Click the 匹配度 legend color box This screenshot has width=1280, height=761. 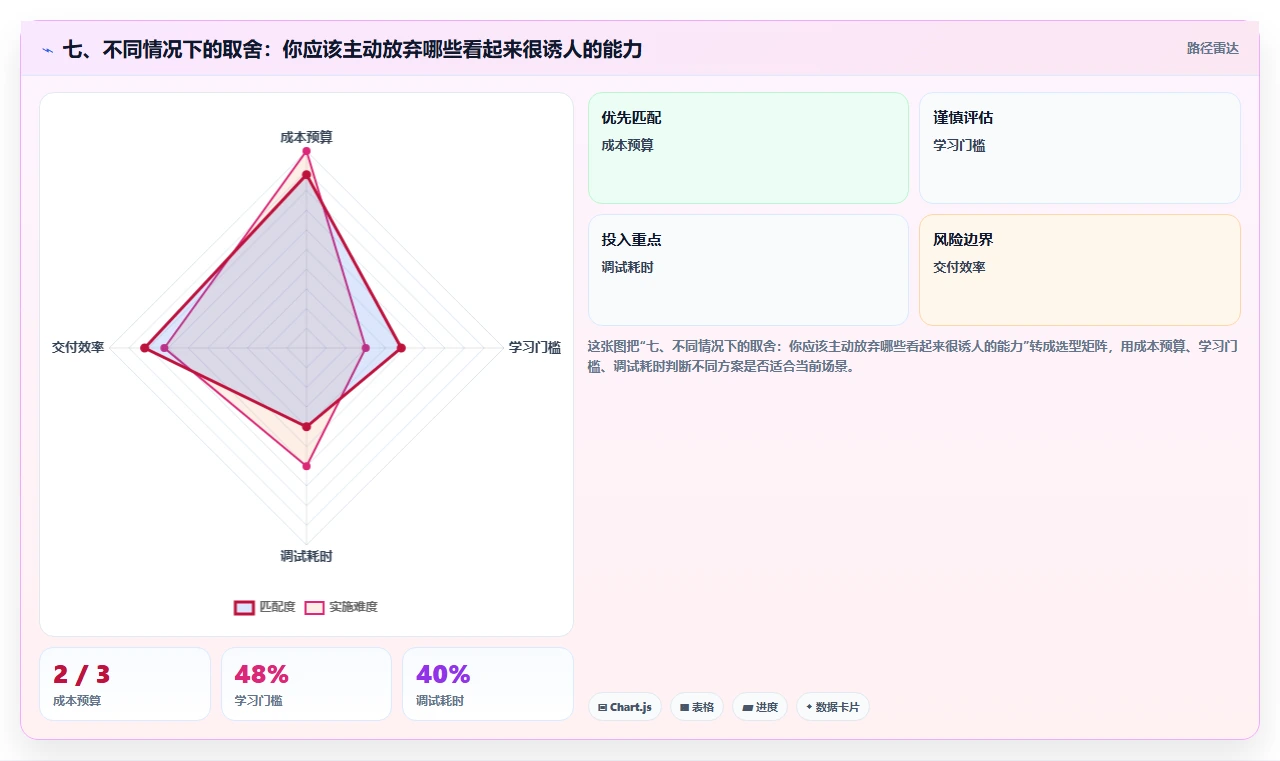coord(244,607)
